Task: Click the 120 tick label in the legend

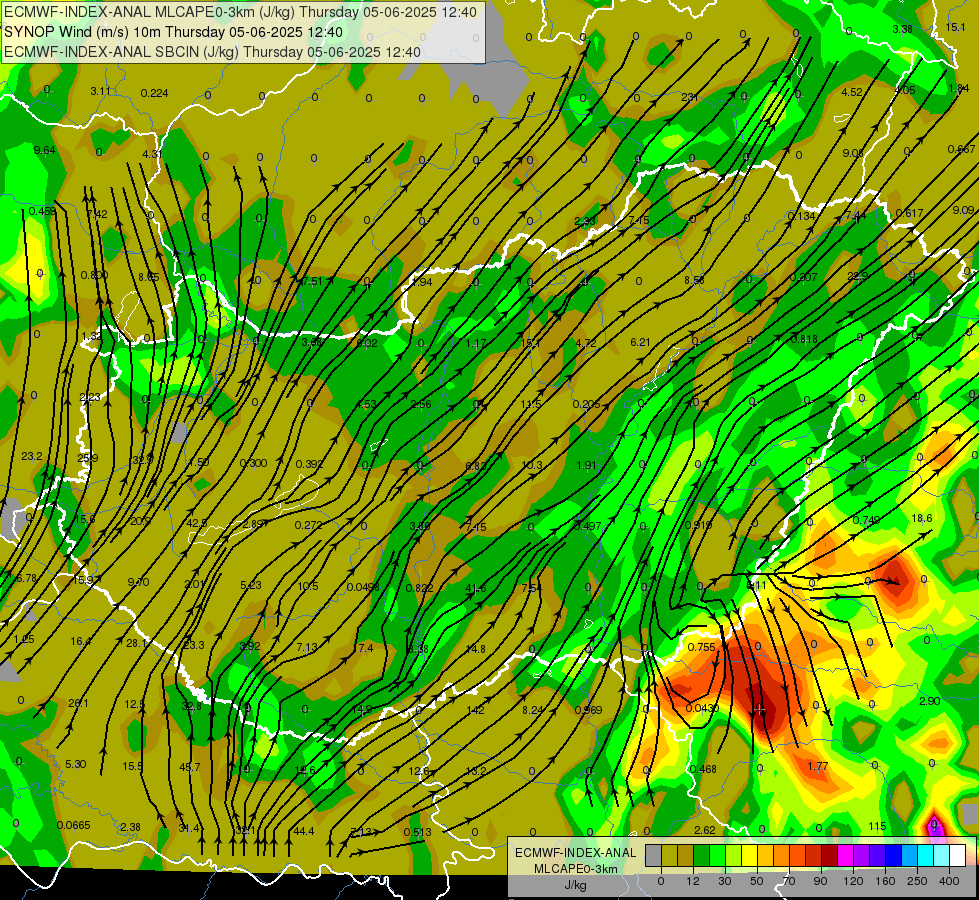Action: click(x=853, y=881)
